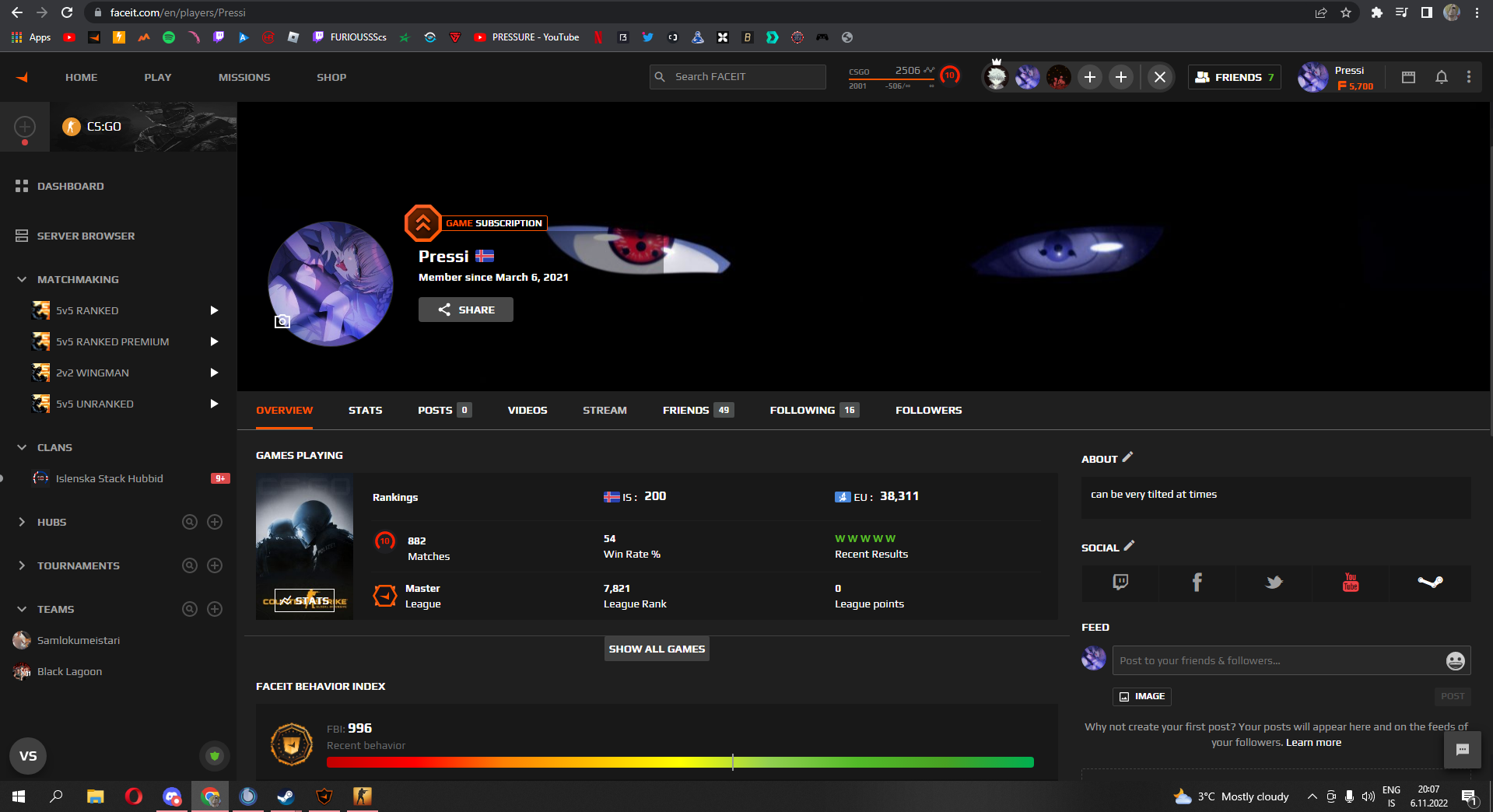View the Following tab
The height and width of the screenshot is (812, 1493).
[815, 410]
